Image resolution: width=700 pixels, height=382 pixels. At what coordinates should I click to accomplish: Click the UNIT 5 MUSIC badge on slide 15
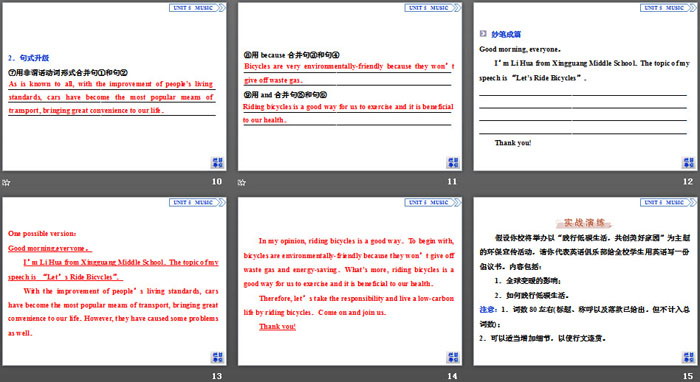click(x=668, y=202)
